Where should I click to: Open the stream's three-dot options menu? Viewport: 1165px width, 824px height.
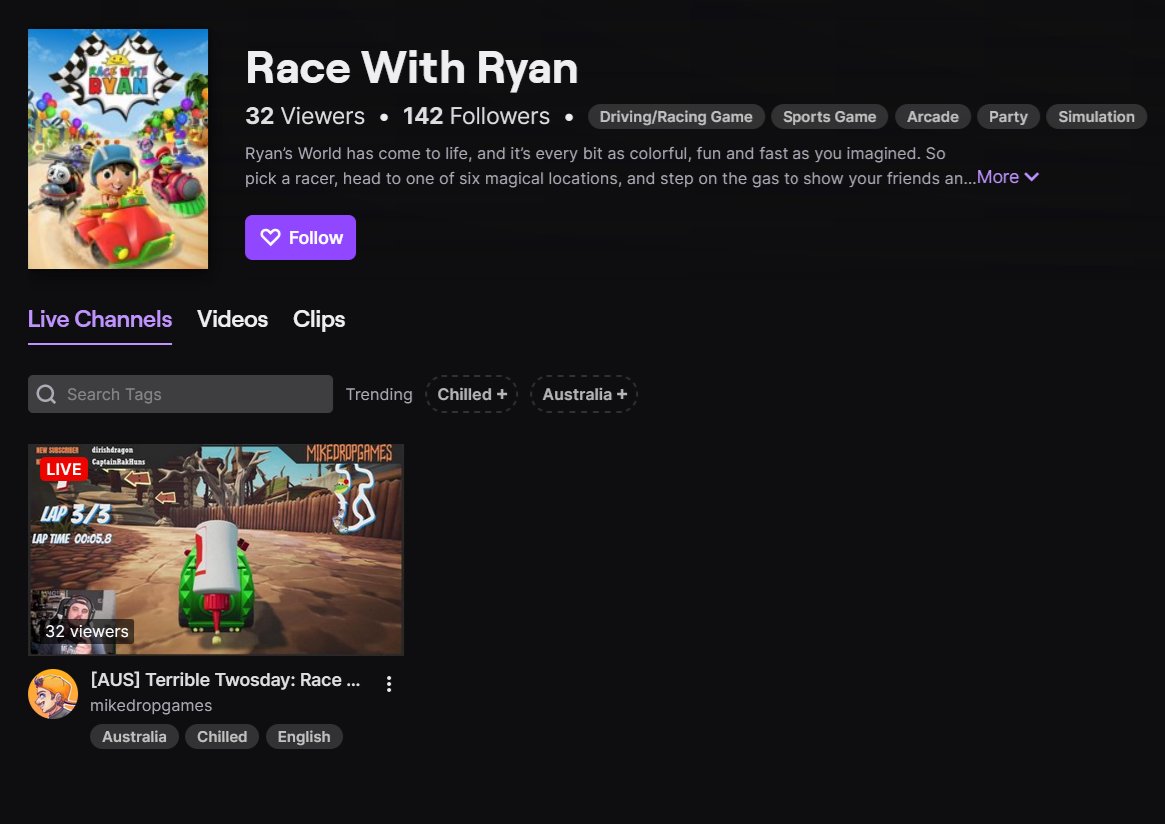[389, 684]
